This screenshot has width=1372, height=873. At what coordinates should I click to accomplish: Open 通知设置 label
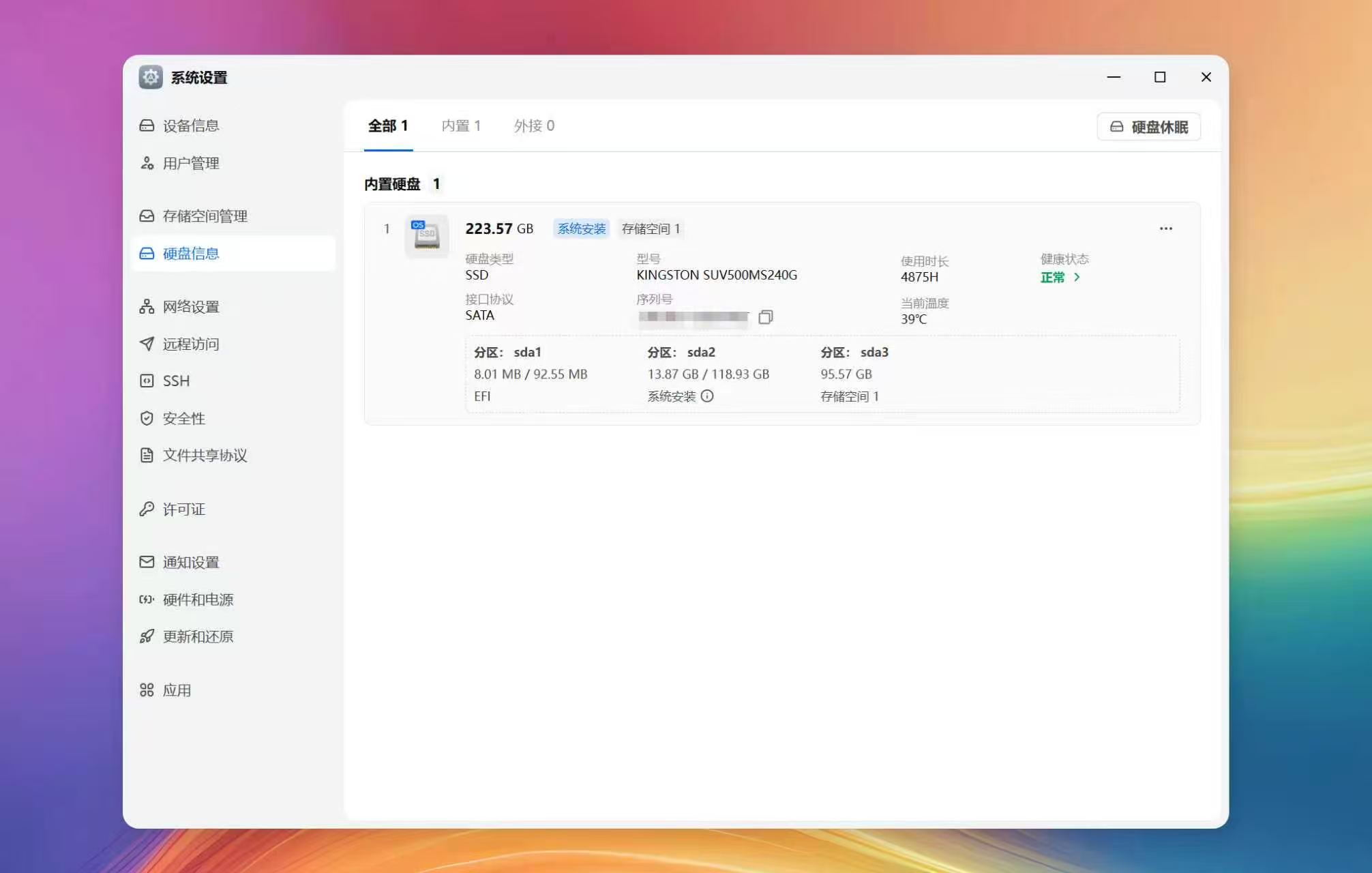click(x=191, y=563)
